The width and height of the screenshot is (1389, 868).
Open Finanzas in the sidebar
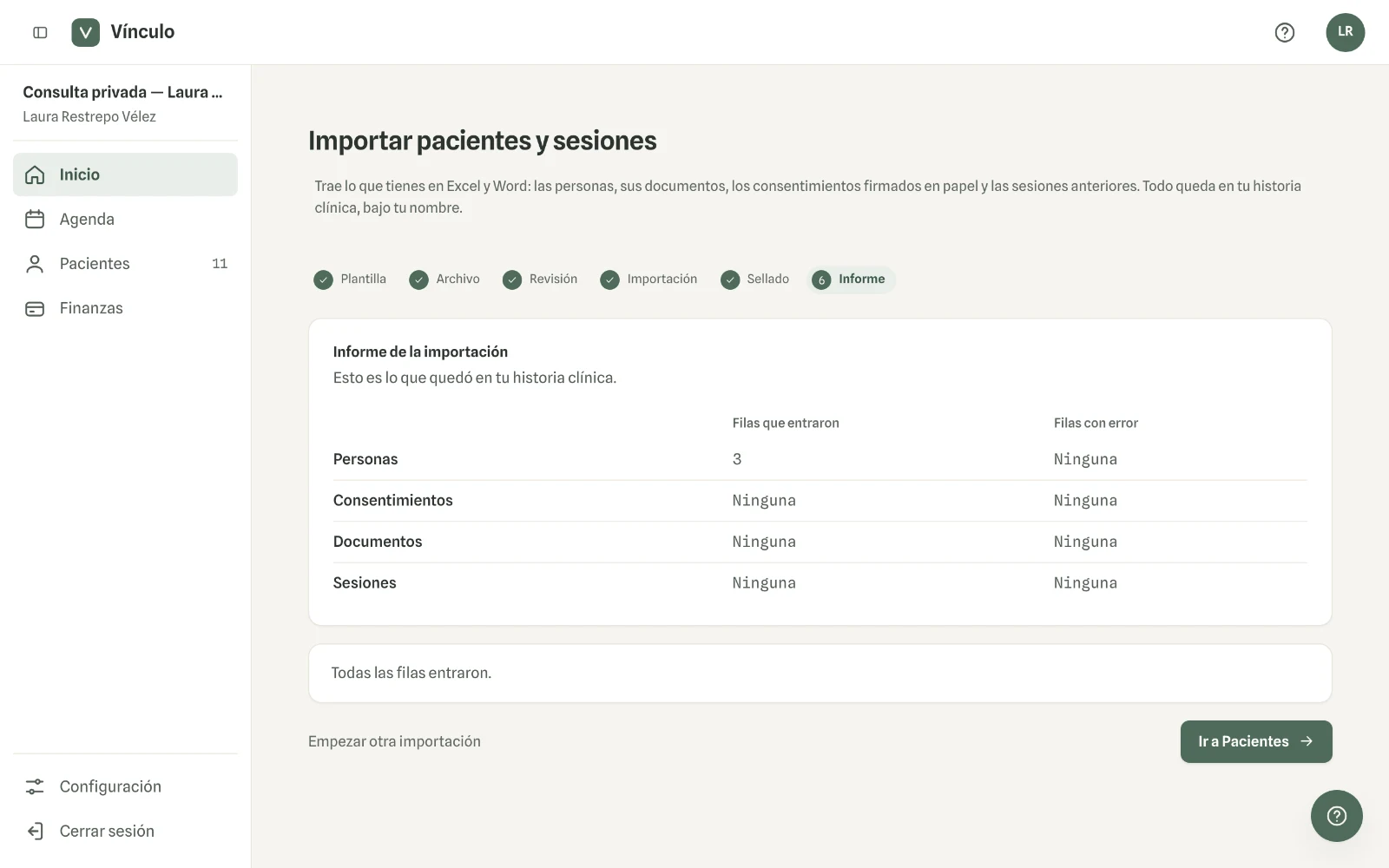click(125, 308)
